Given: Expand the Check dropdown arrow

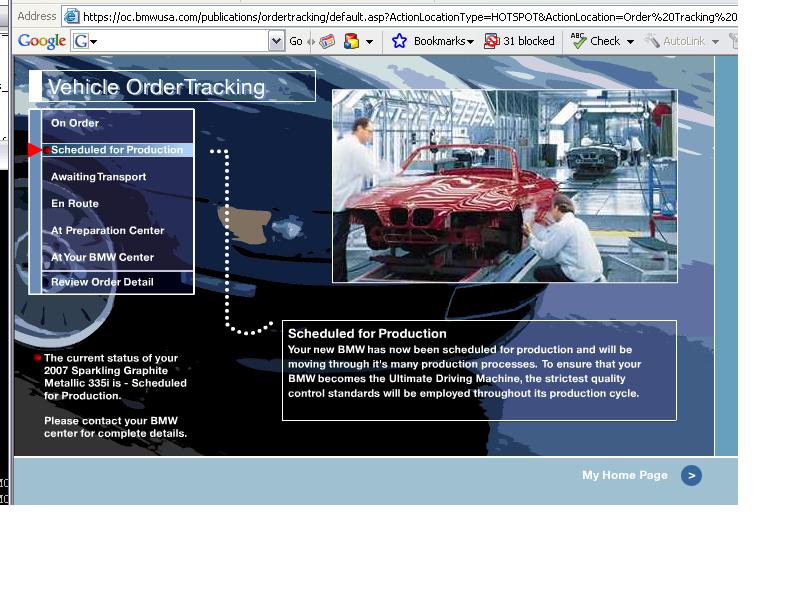Looking at the screenshot, I should pyautogui.click(x=630, y=42).
